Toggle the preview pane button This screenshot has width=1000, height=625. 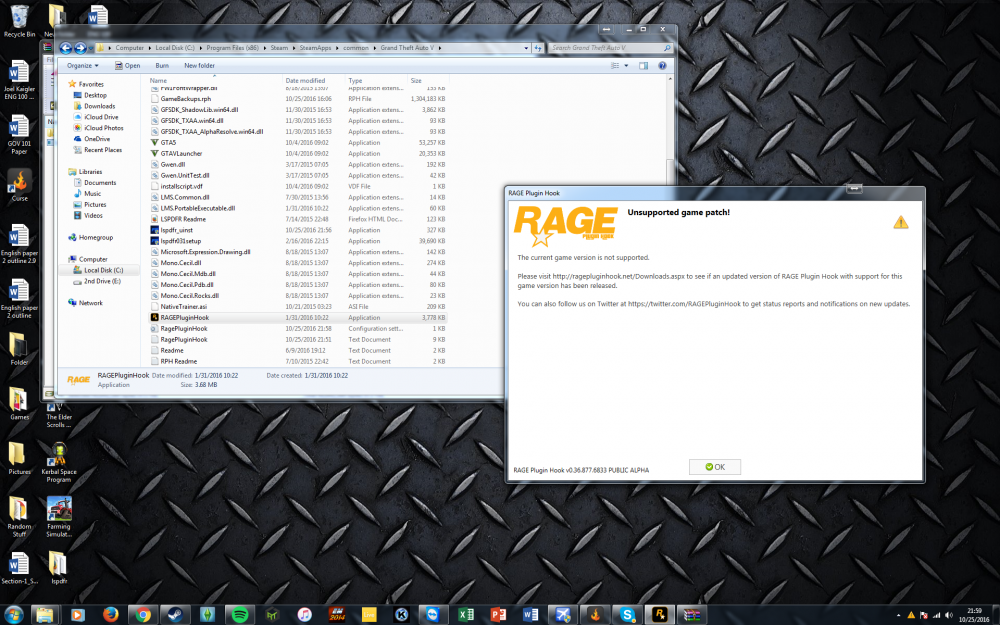[x=643, y=66]
